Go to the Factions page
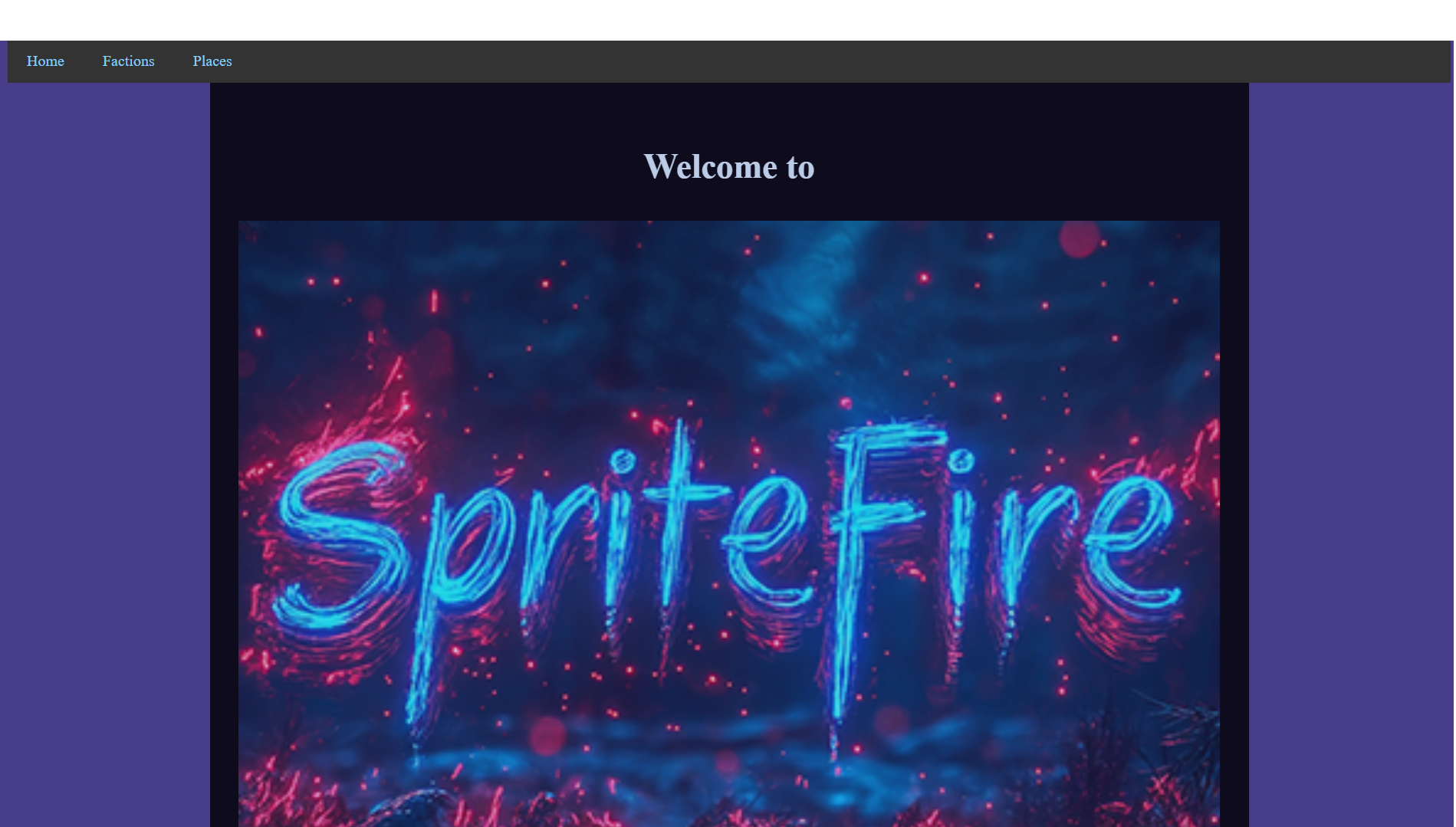 (x=128, y=61)
